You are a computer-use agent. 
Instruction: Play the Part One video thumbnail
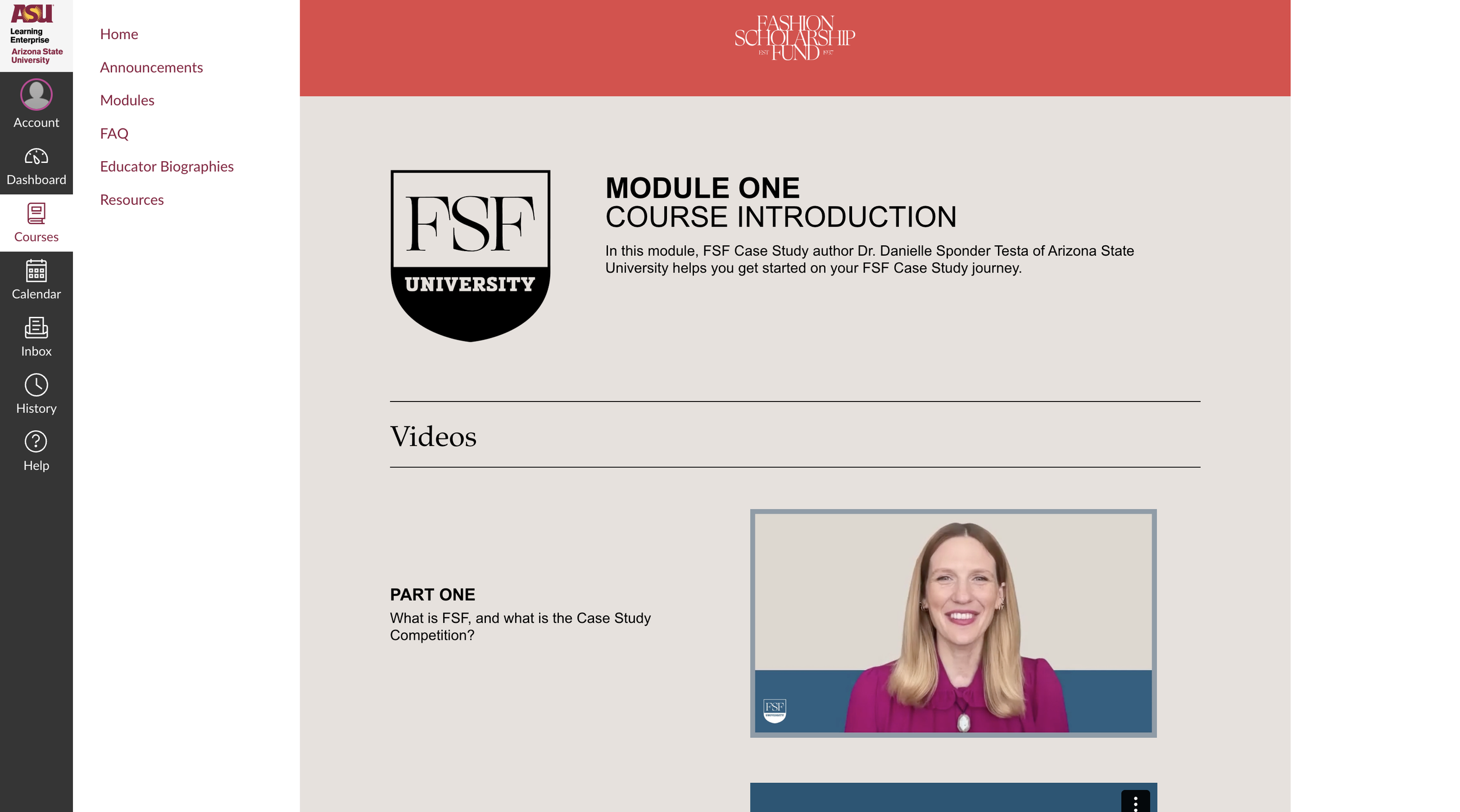(953, 623)
